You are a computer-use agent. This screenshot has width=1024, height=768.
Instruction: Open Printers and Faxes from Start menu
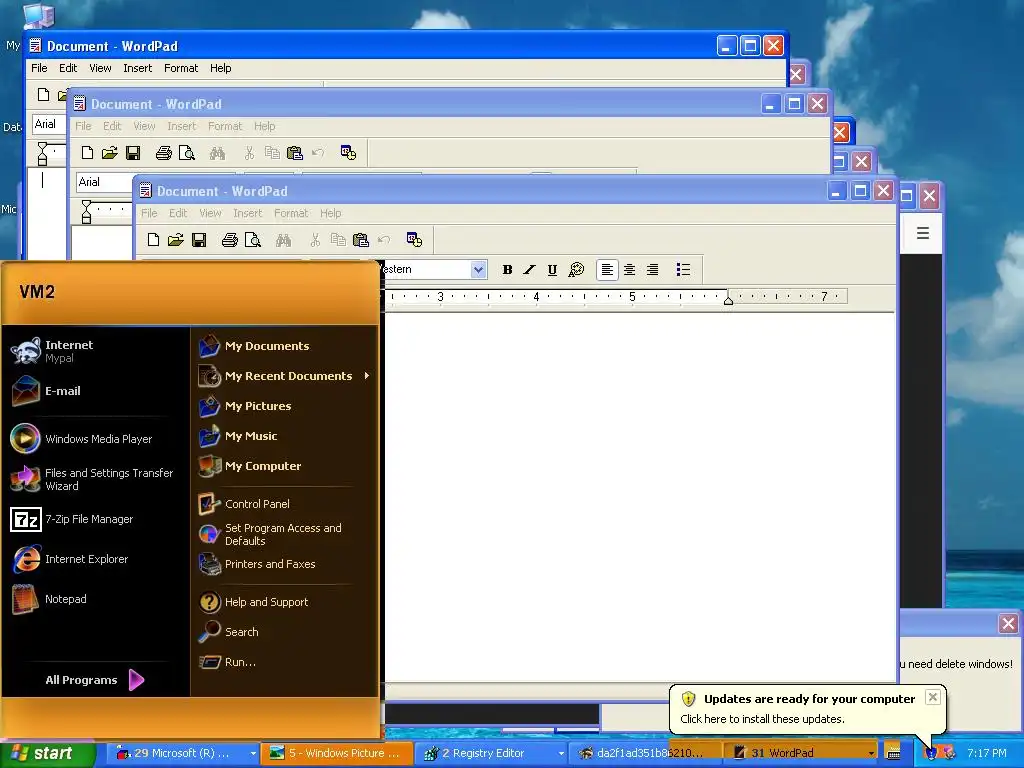pos(285,564)
